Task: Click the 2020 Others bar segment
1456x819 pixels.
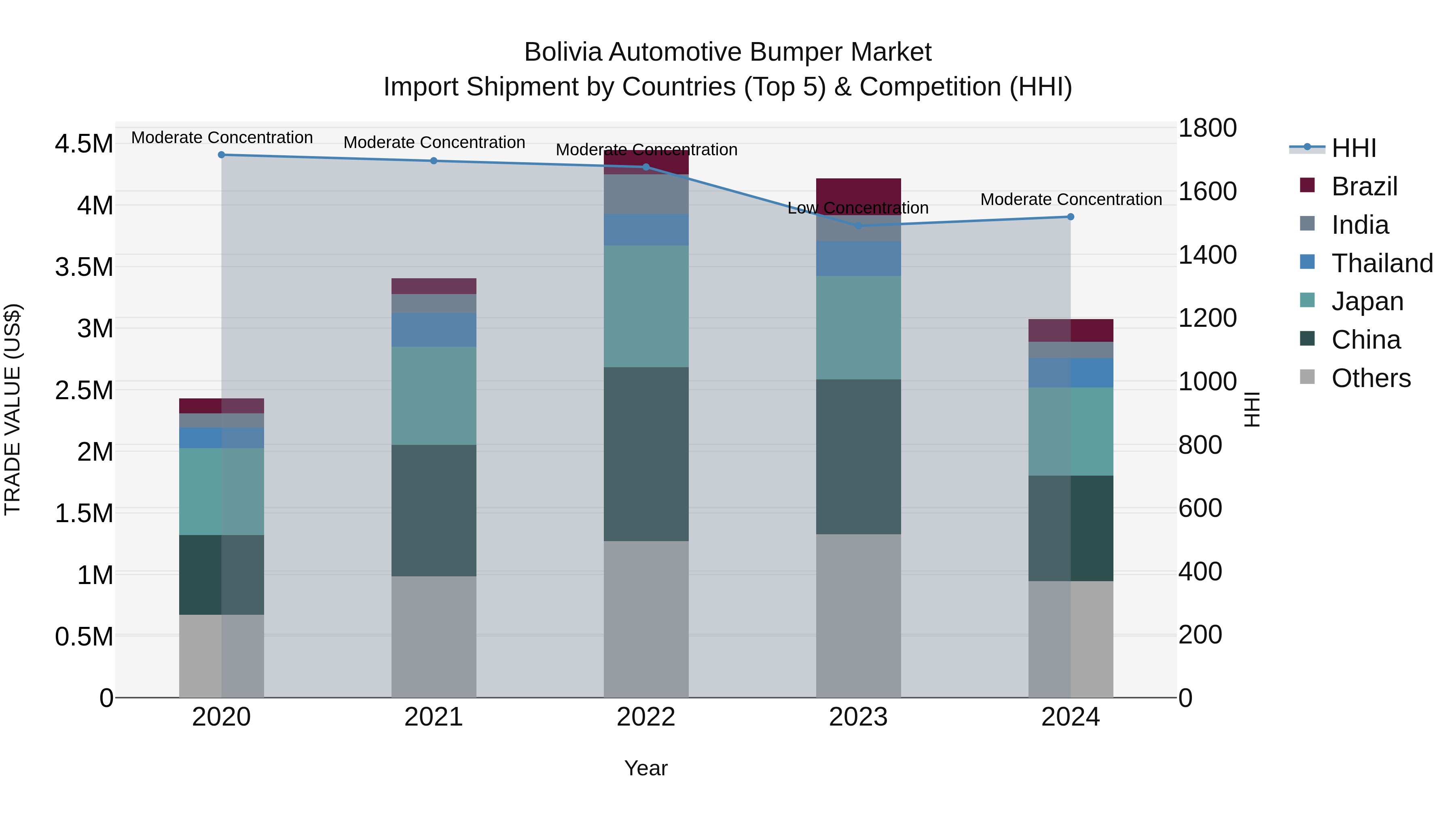Action: point(222,656)
